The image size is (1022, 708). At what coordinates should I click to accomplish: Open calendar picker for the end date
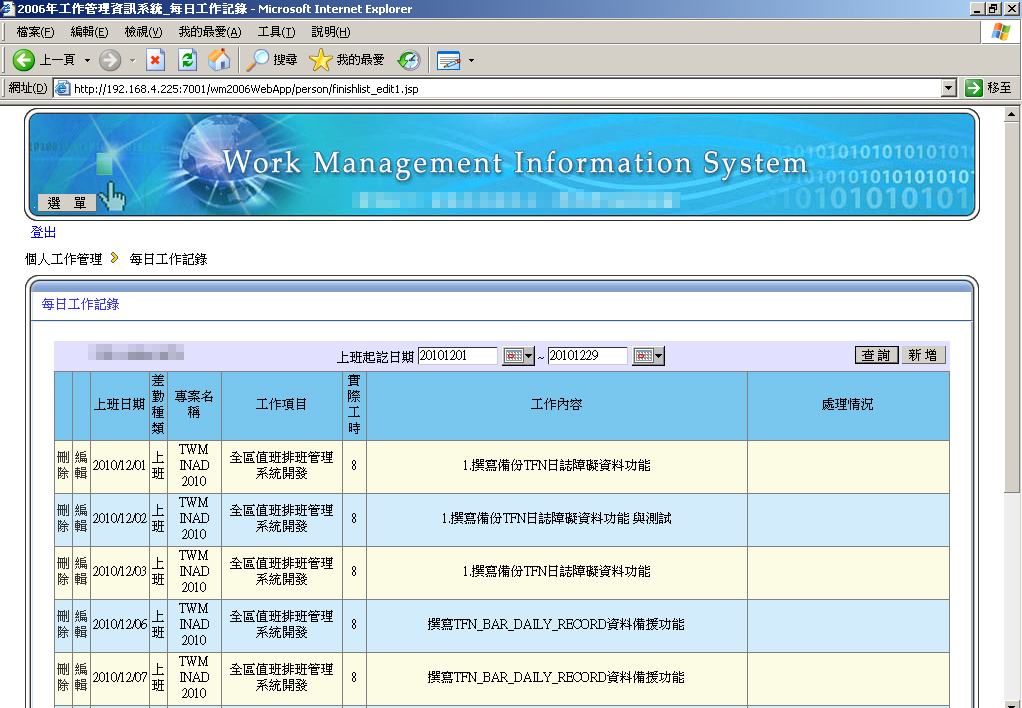(643, 356)
